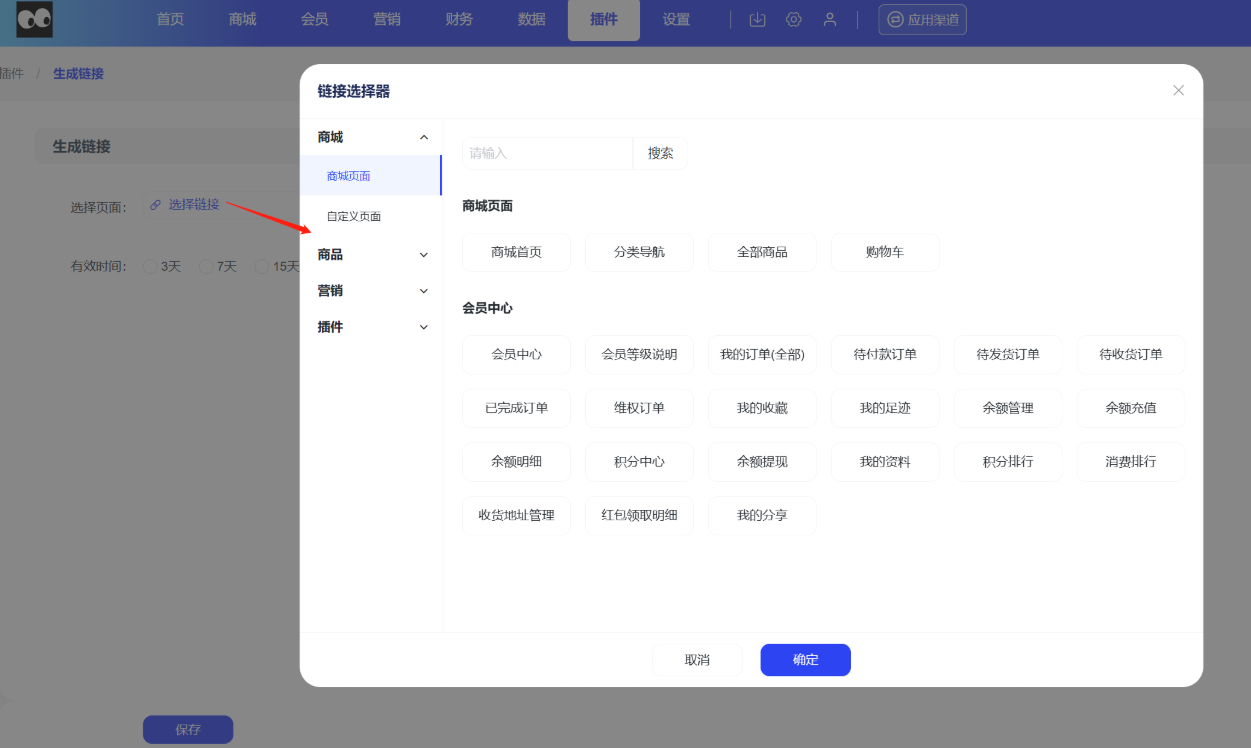Focus the 请输入 search input field

(x=547, y=153)
